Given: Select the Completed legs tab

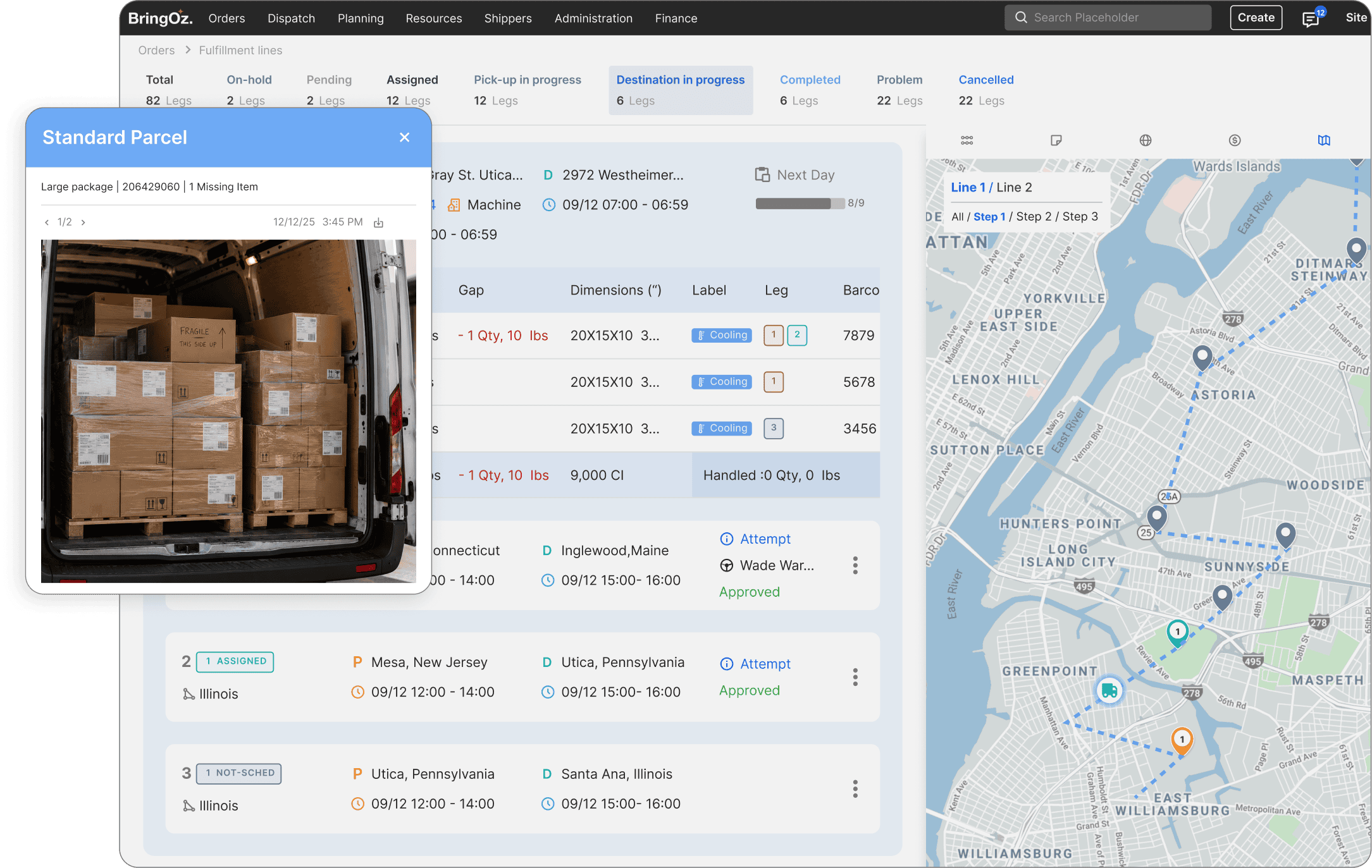Looking at the screenshot, I should pyautogui.click(x=810, y=90).
